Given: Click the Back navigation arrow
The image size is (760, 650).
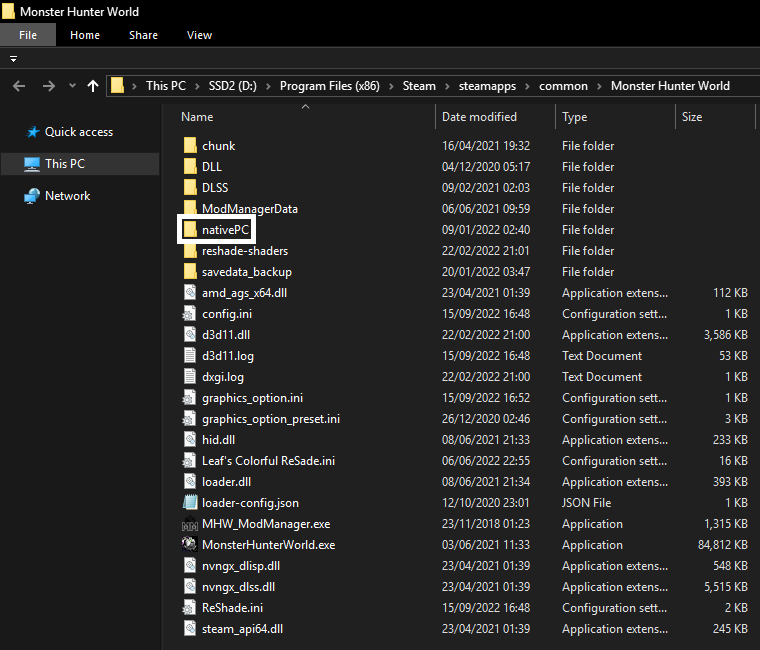Looking at the screenshot, I should 19,86.
